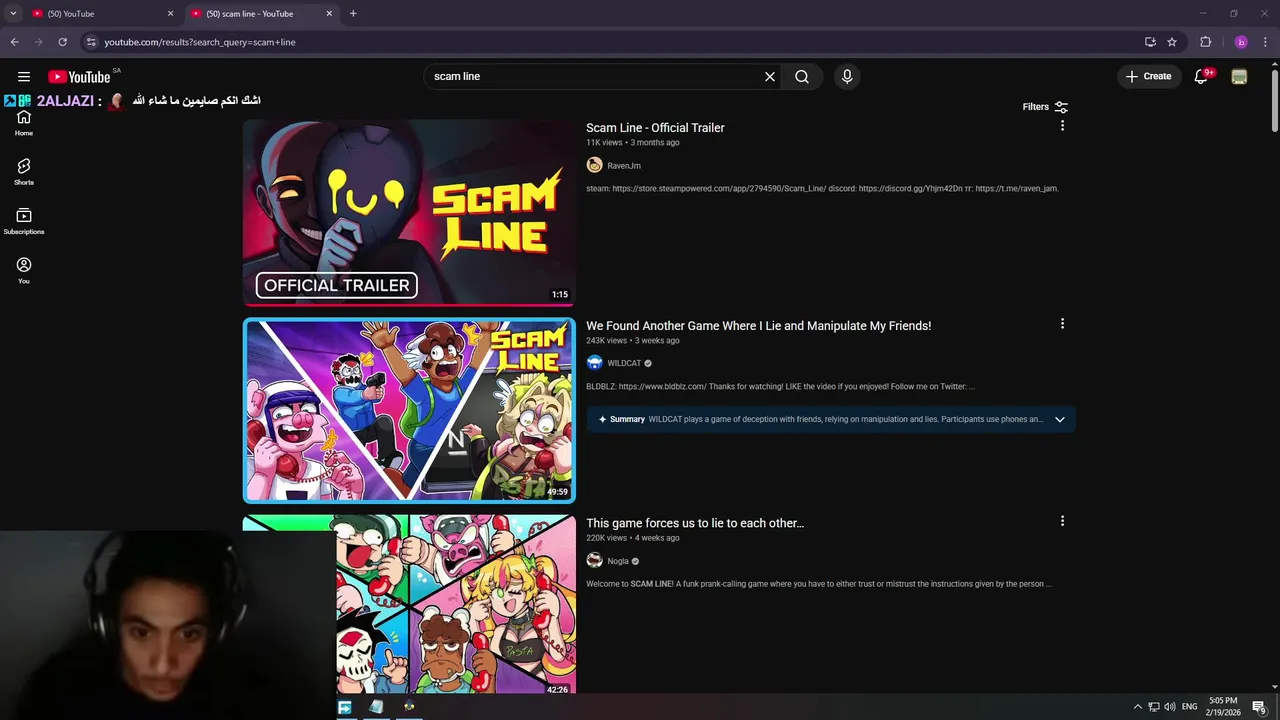Expand the WILDCAT video Summary
1280x720 pixels.
(x=1060, y=419)
